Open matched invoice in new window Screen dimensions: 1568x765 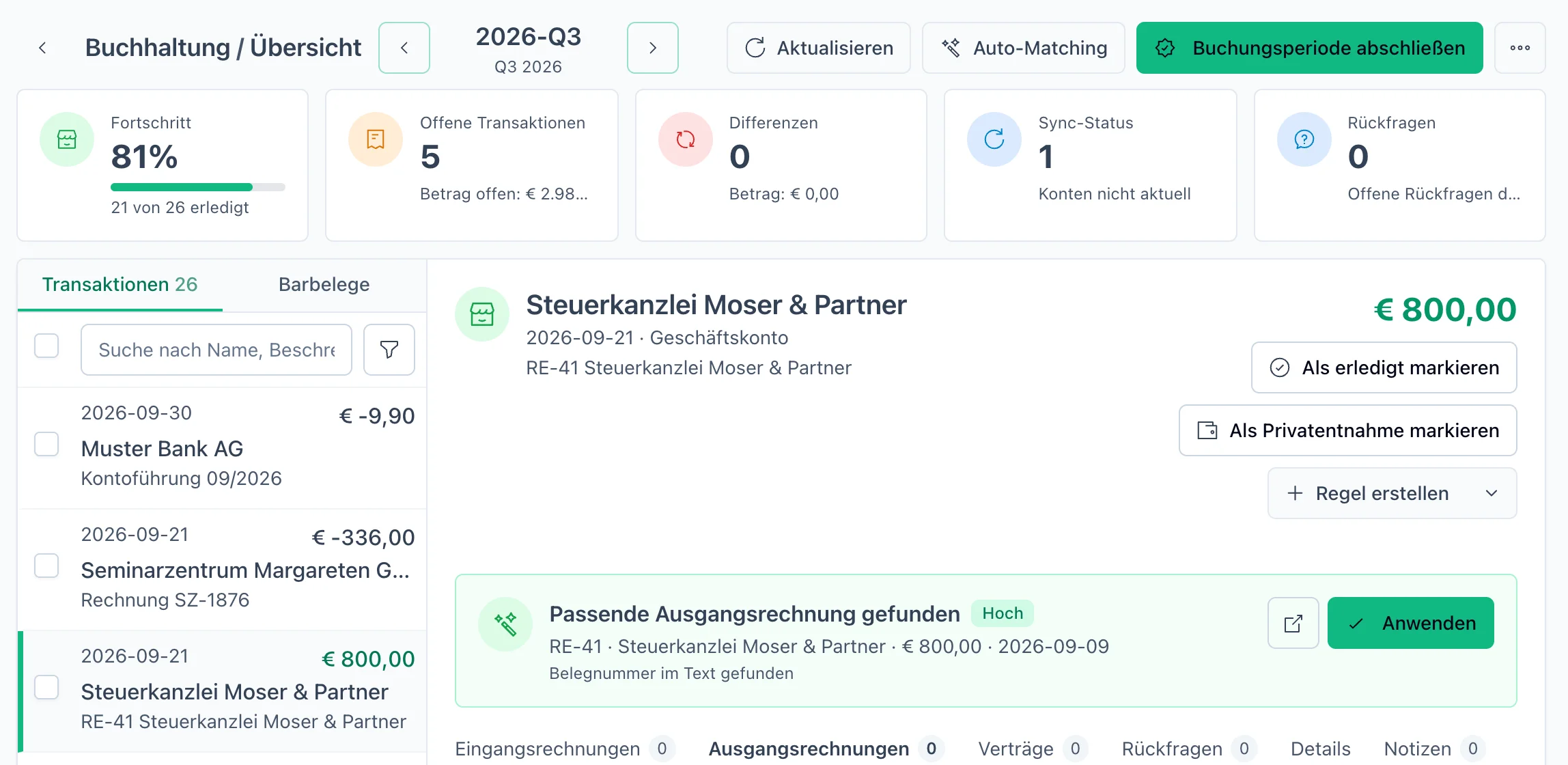pyautogui.click(x=1293, y=623)
